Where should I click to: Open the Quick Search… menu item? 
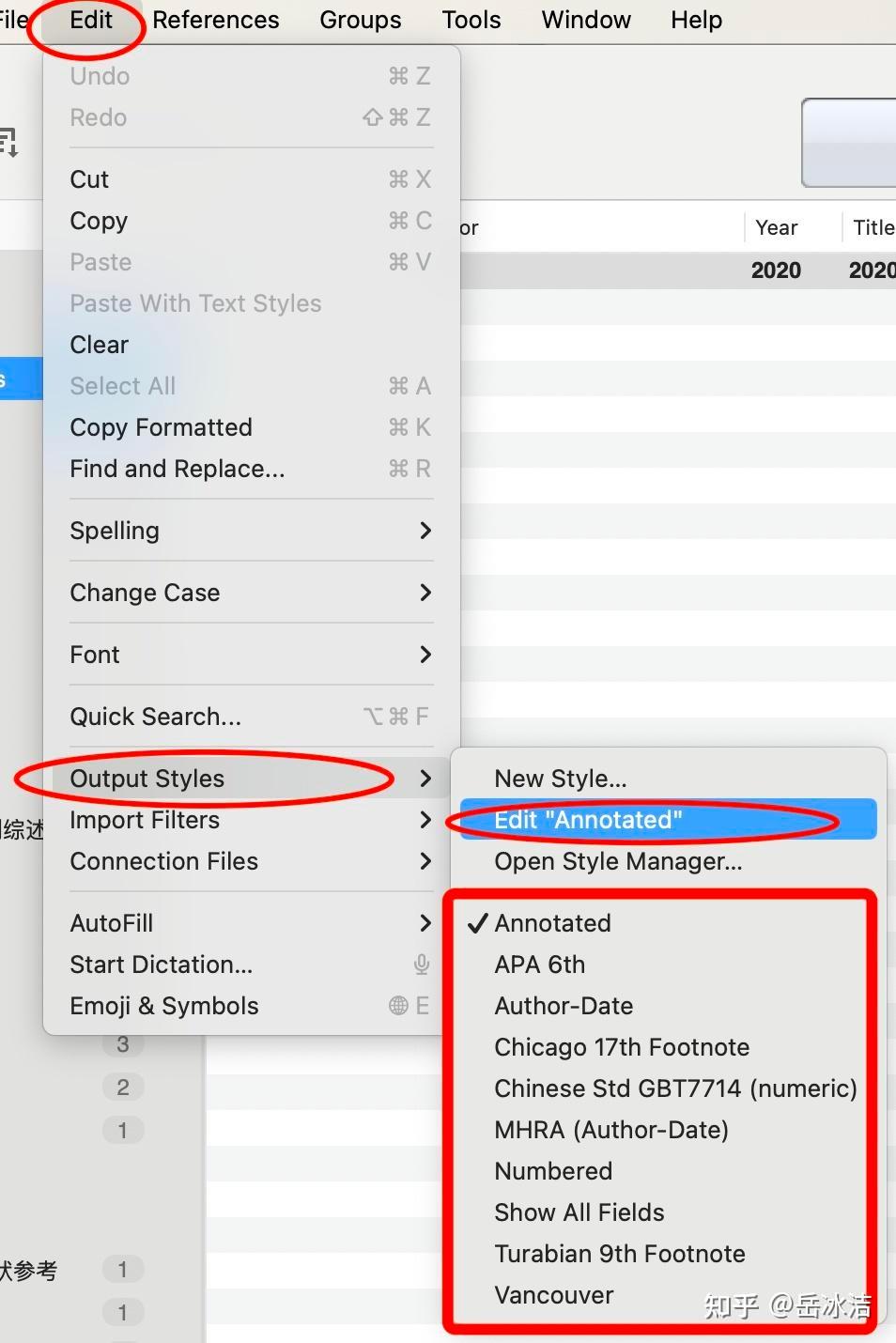coord(156,717)
